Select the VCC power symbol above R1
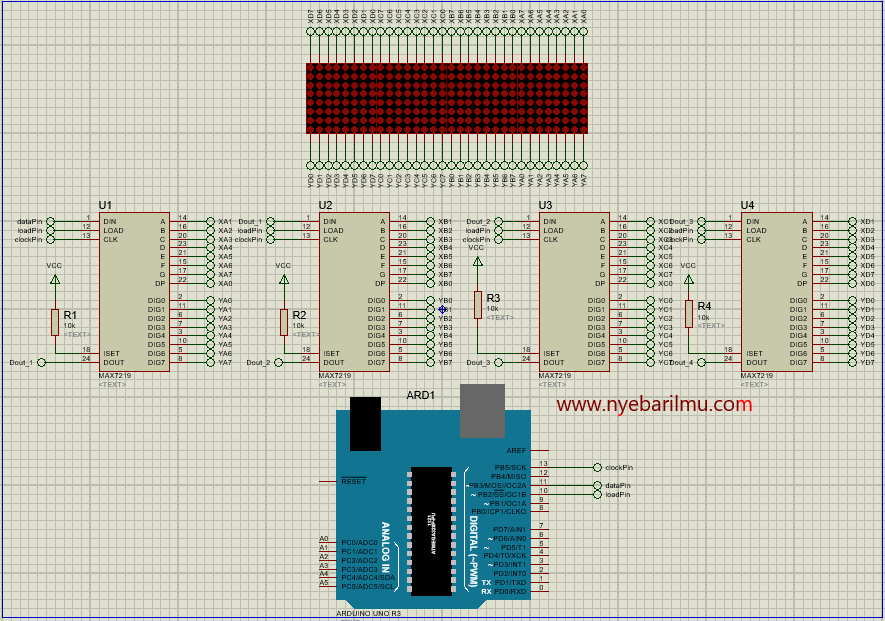This screenshot has width=885, height=621. point(55,279)
